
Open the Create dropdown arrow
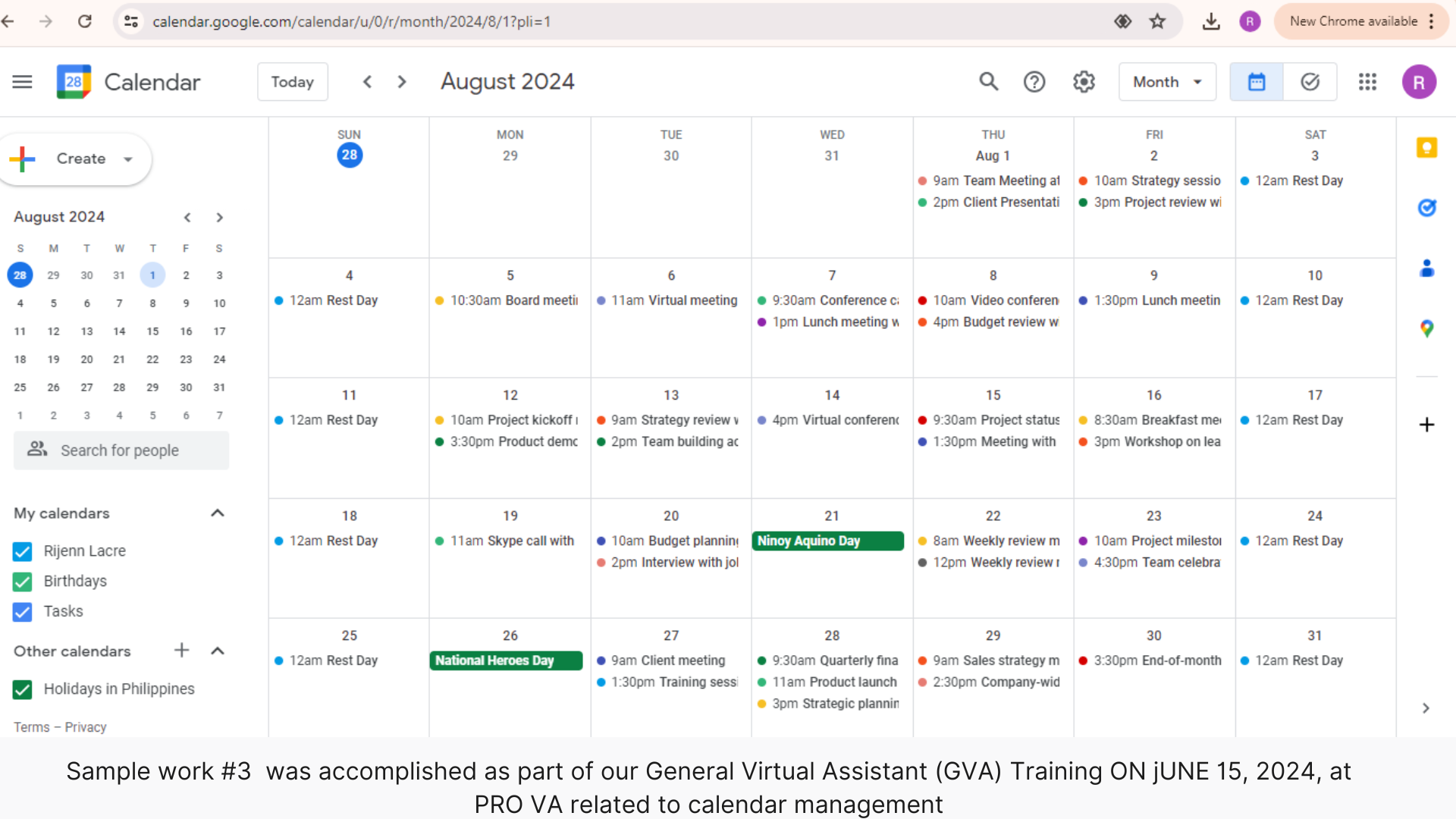[128, 158]
